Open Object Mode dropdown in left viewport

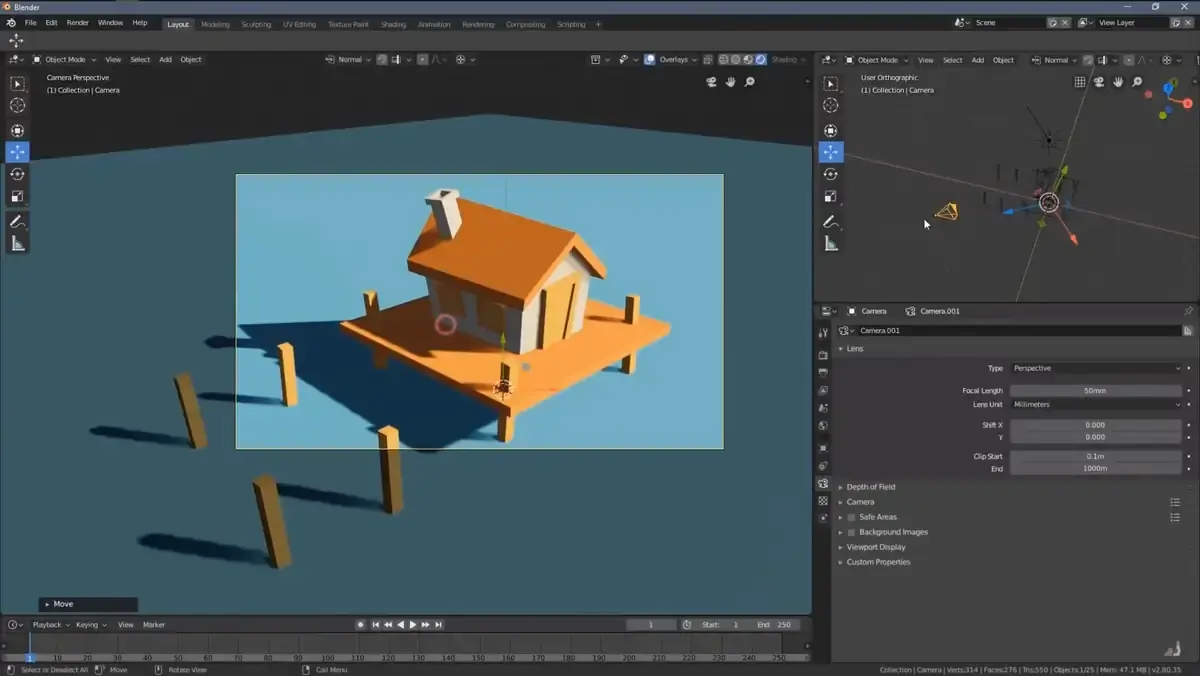(x=65, y=59)
